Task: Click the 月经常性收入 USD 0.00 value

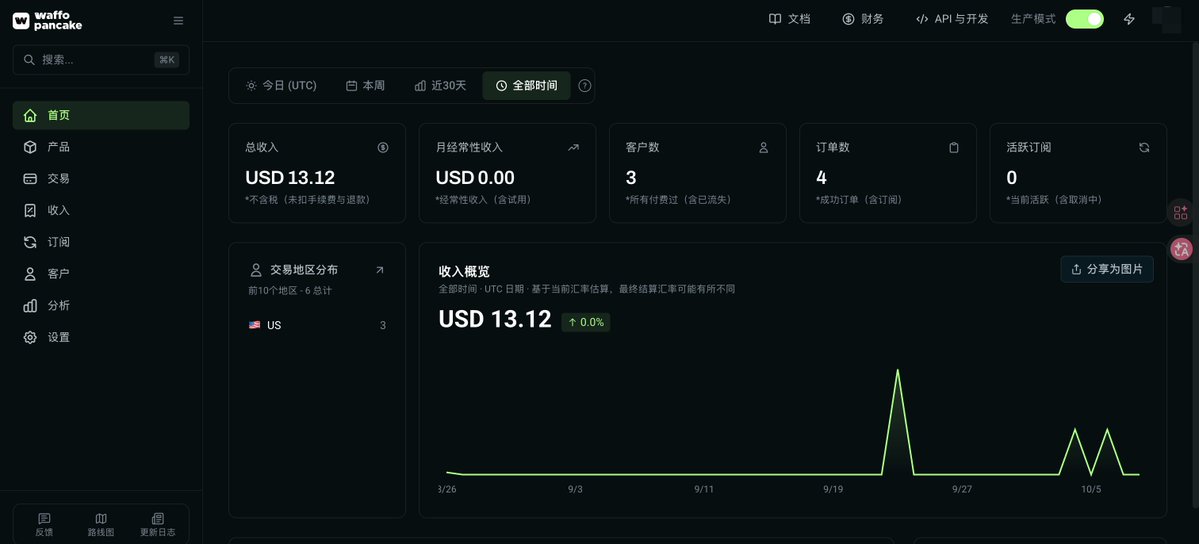Action: coord(475,178)
